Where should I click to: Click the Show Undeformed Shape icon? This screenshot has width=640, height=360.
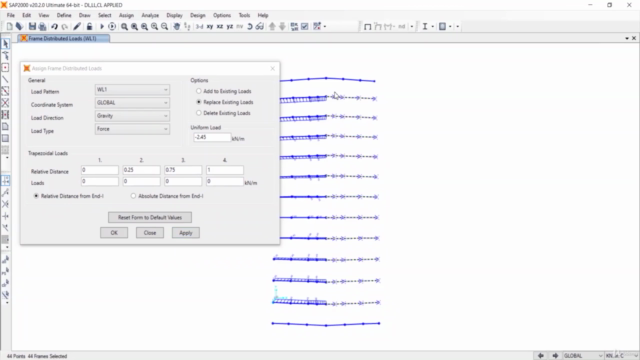(367, 27)
